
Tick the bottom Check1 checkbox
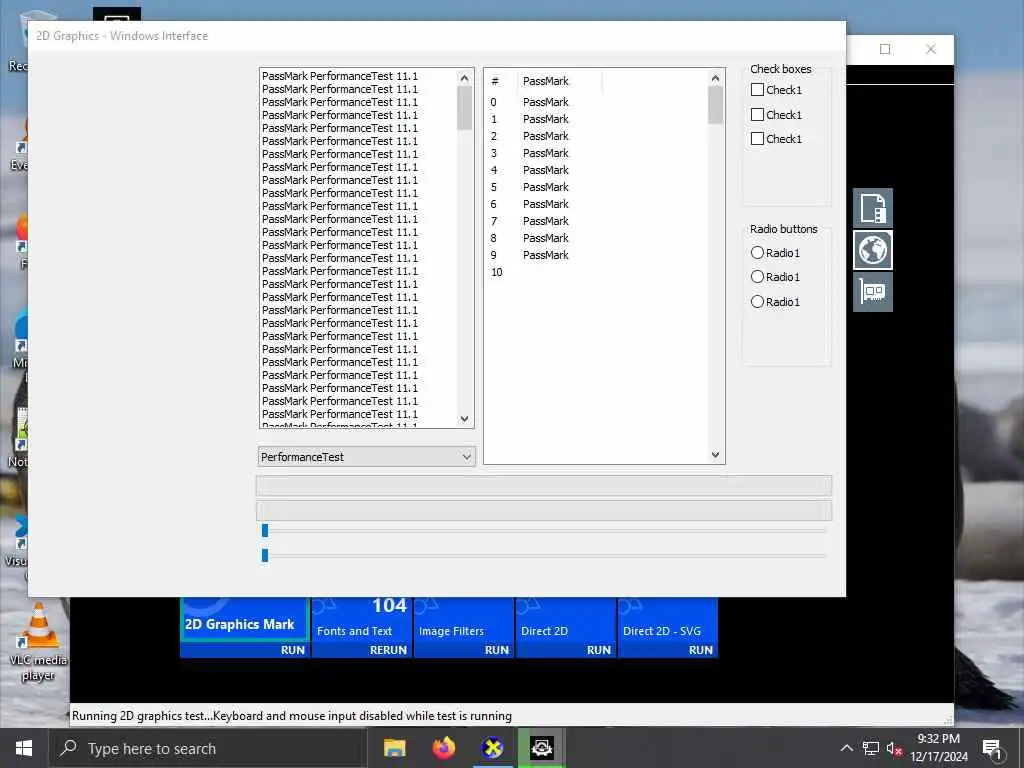coord(758,138)
